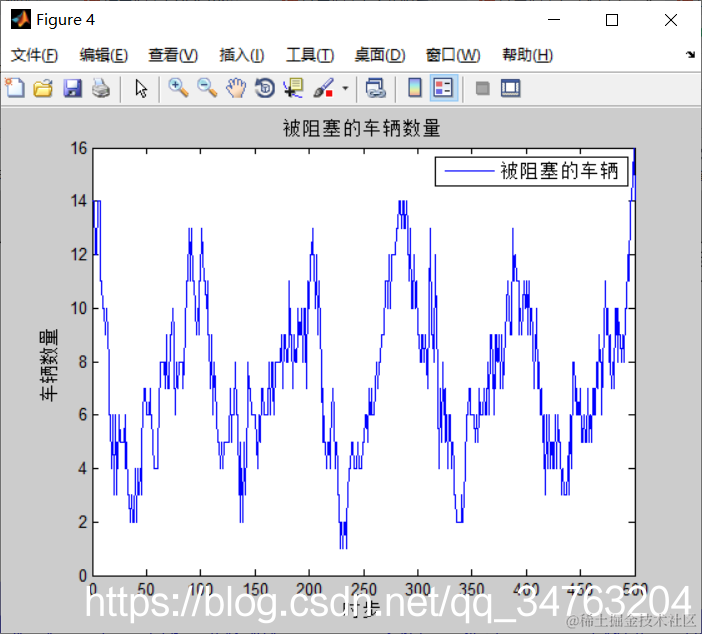
Task: Open the 帮助(H) menu
Action: point(527,55)
